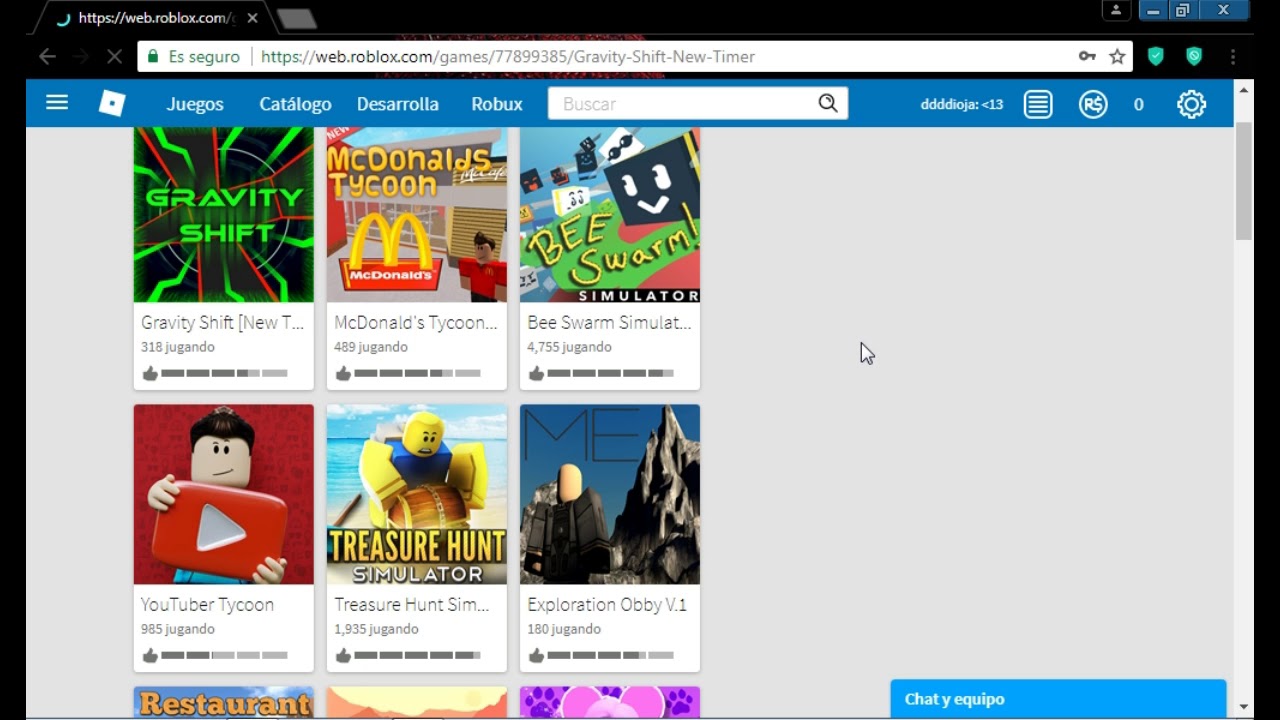This screenshot has width=1280, height=720.
Task: Click the 4,755 jugando text
Action: pyautogui.click(x=569, y=347)
